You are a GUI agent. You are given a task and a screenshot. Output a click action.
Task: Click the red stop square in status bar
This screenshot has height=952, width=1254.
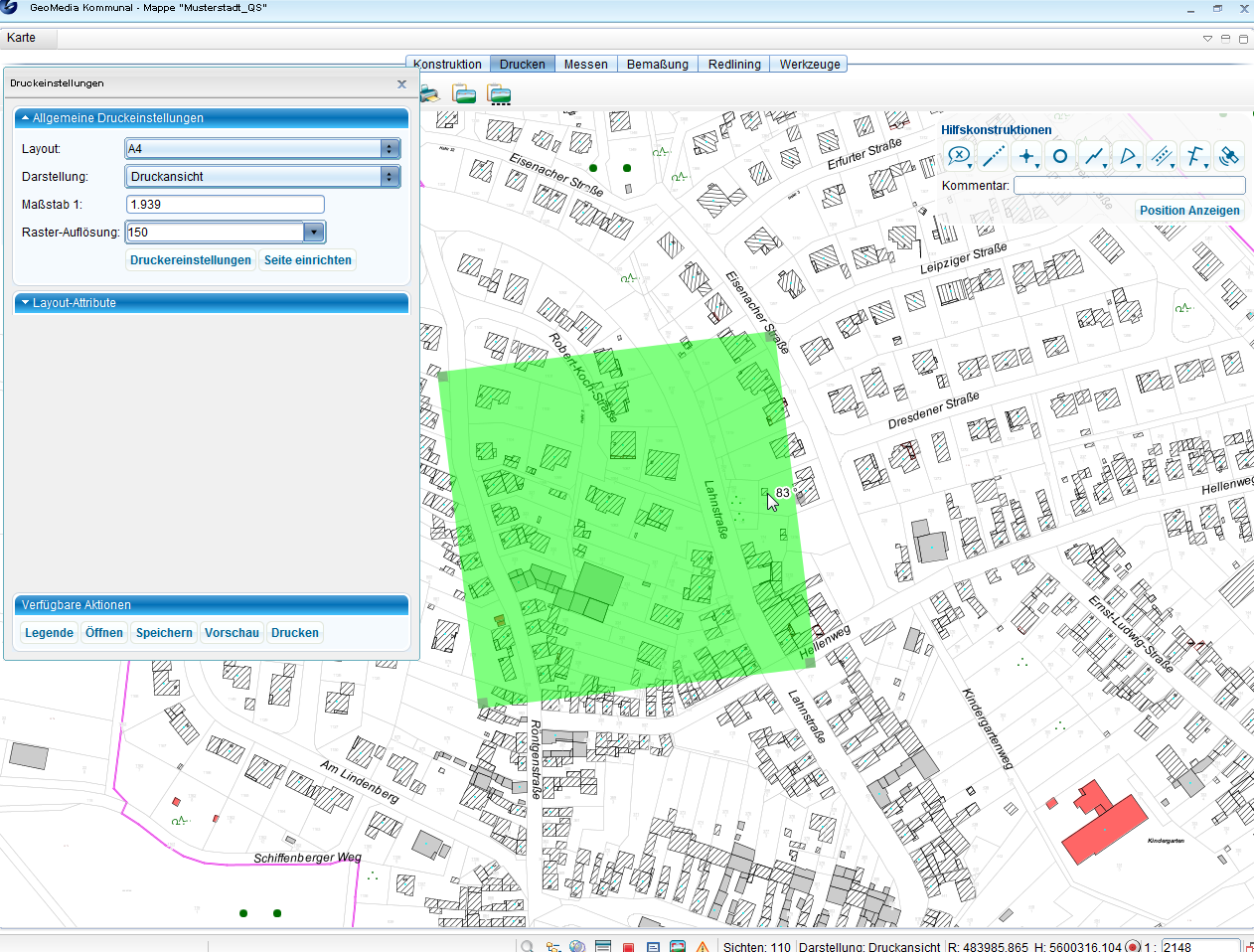[x=628, y=946]
